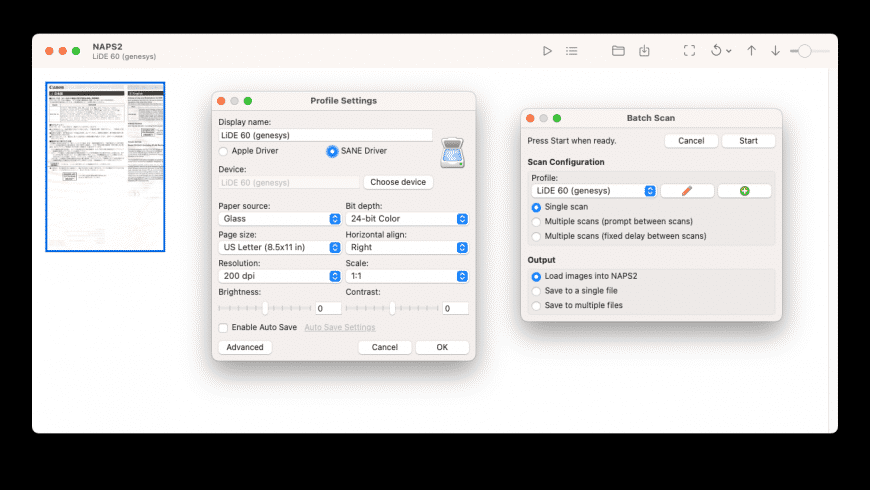Add a new profile with green plus

click(745, 191)
